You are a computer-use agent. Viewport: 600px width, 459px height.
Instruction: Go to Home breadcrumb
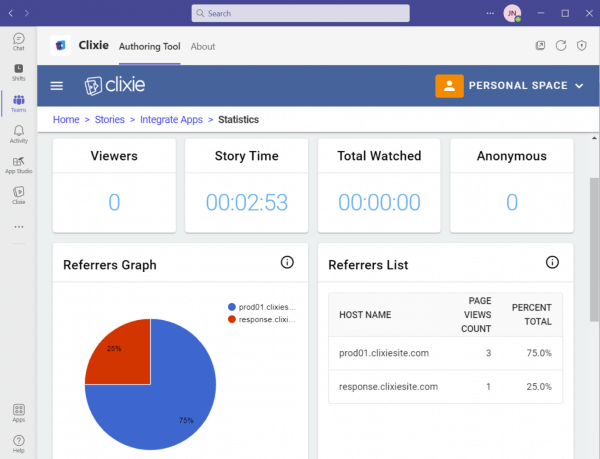click(x=66, y=120)
